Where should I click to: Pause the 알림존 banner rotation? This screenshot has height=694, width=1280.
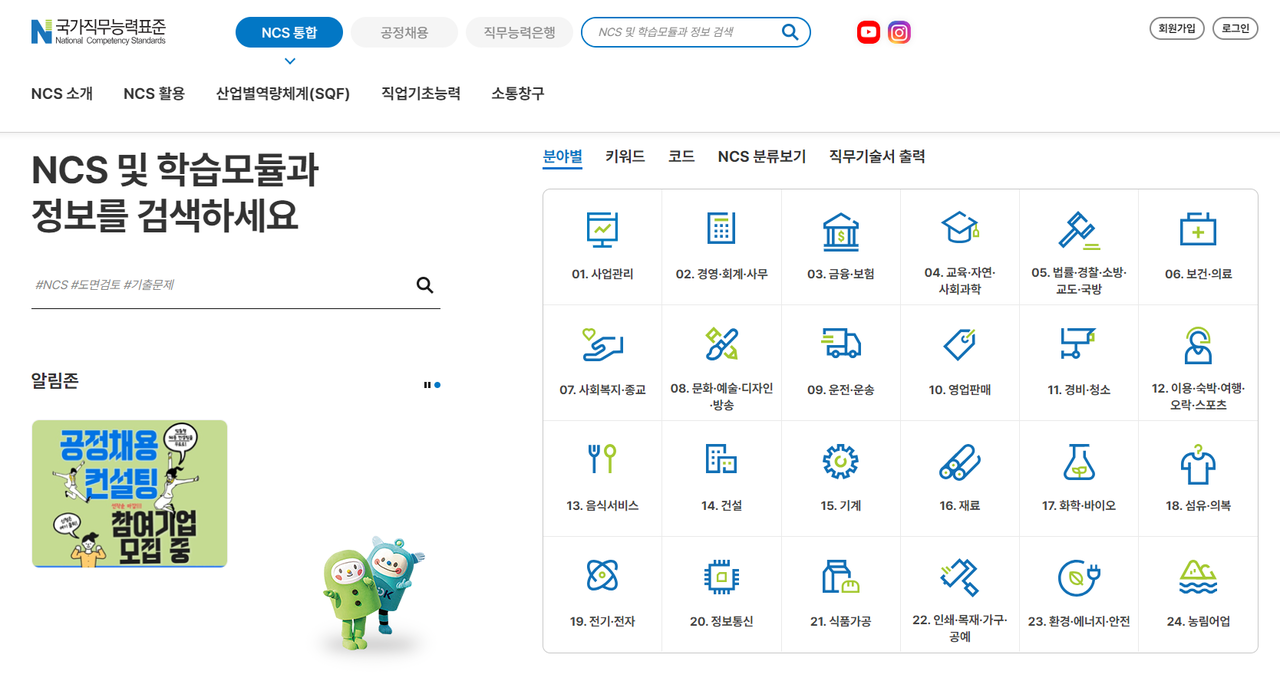(427, 384)
